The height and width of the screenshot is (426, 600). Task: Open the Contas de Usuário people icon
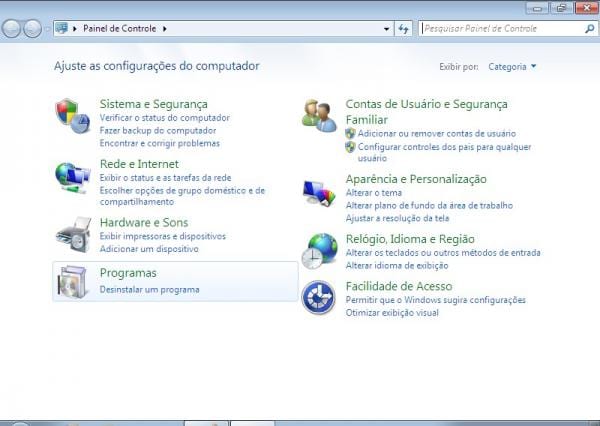click(319, 116)
